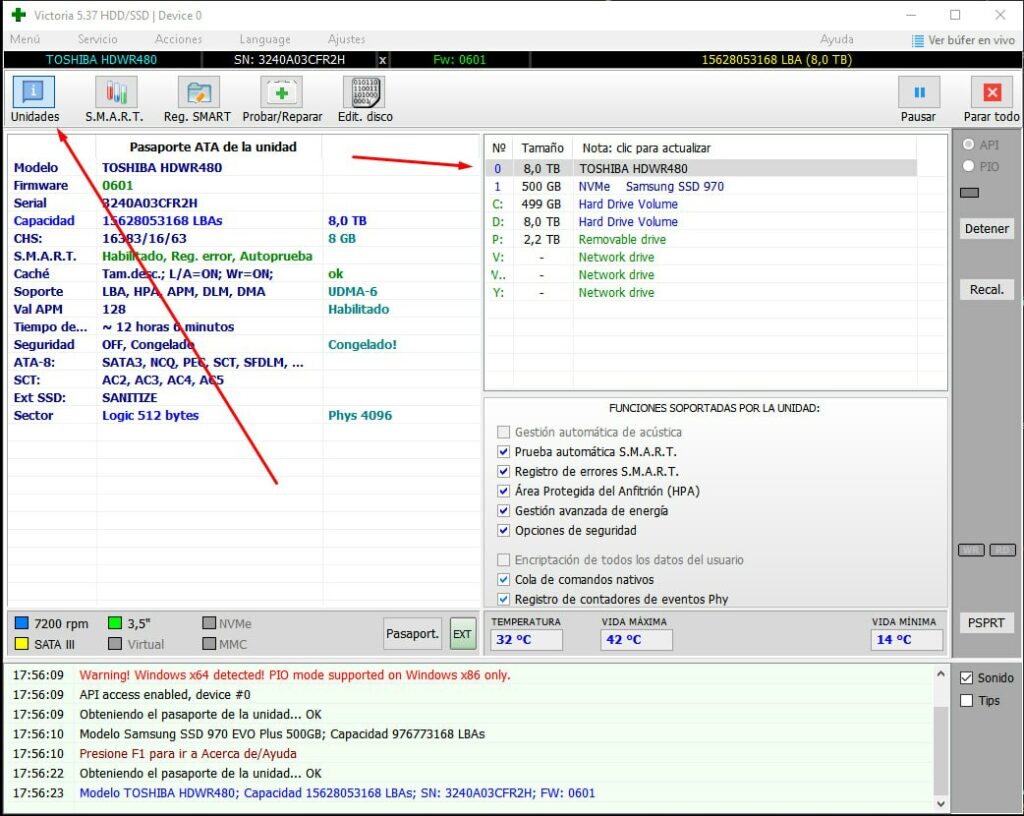Viewport: 1024px width, 816px height.
Task: Click the Tamaño column header
Action: pos(543,148)
